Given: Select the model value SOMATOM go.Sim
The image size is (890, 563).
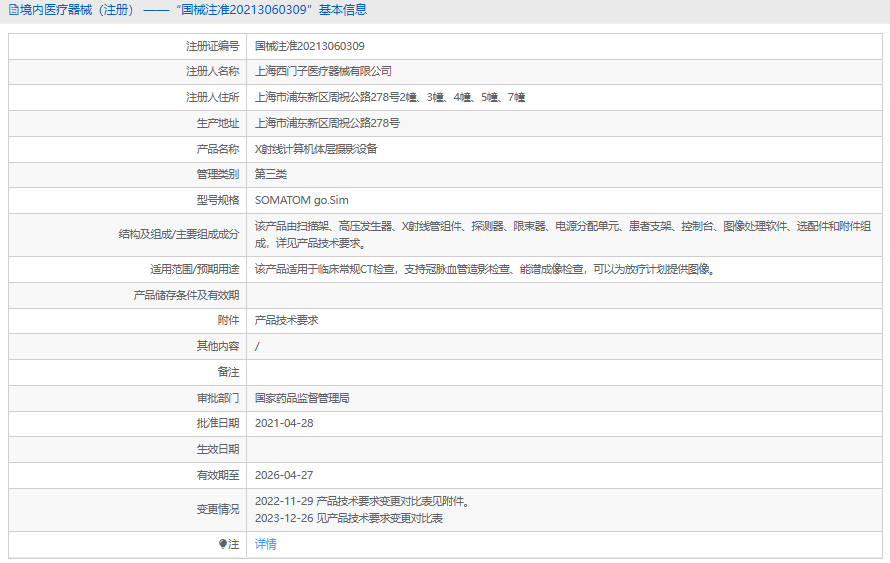Looking at the screenshot, I should point(302,200).
